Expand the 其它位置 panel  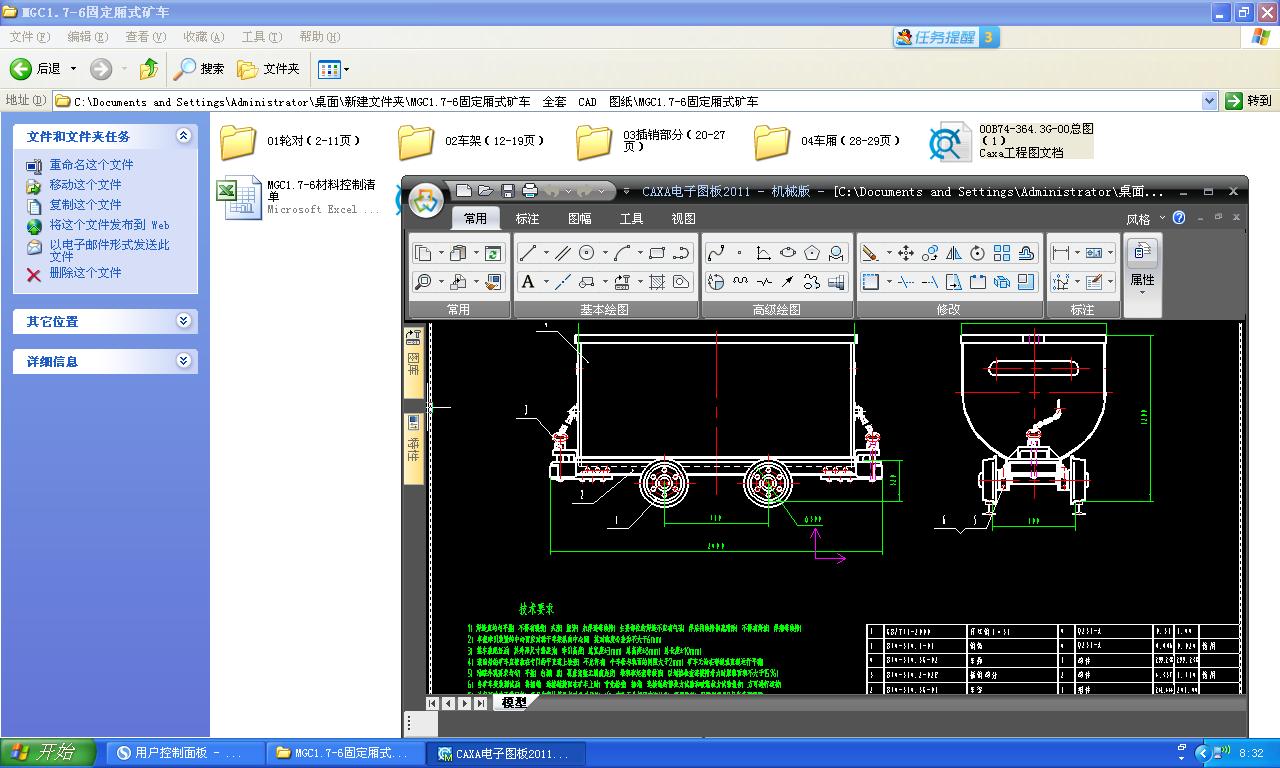pos(183,321)
